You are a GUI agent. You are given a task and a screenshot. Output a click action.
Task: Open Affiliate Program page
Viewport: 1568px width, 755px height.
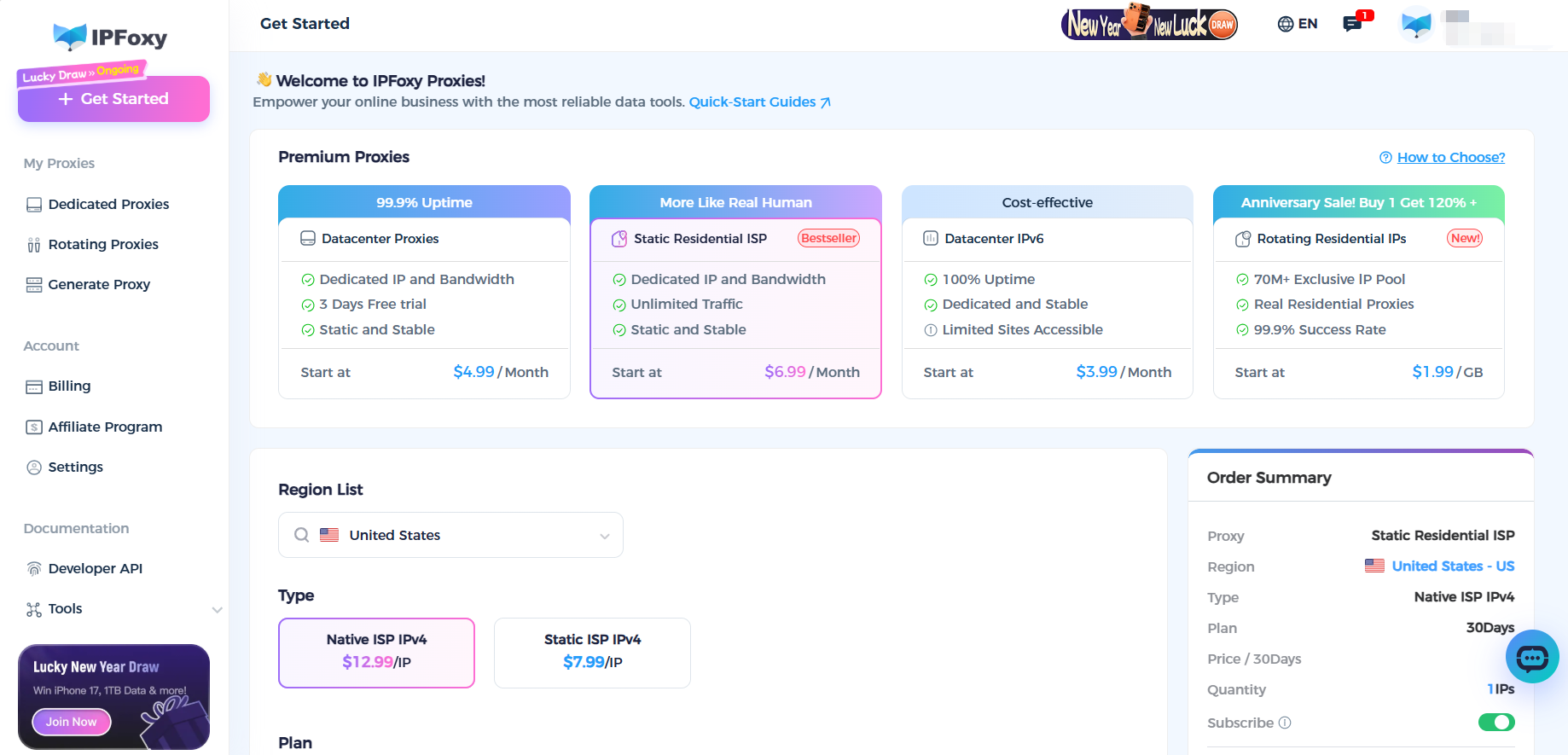105,427
